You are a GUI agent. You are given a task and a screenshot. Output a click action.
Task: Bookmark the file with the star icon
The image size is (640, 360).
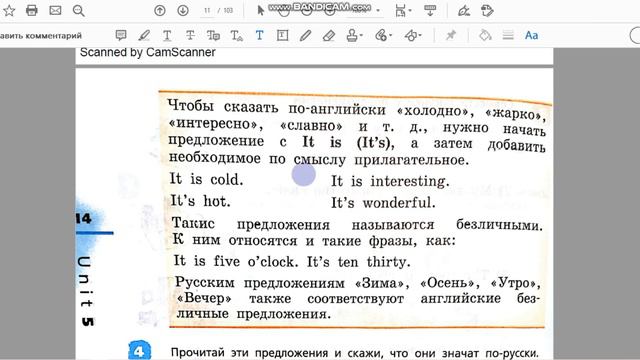coord(9,11)
